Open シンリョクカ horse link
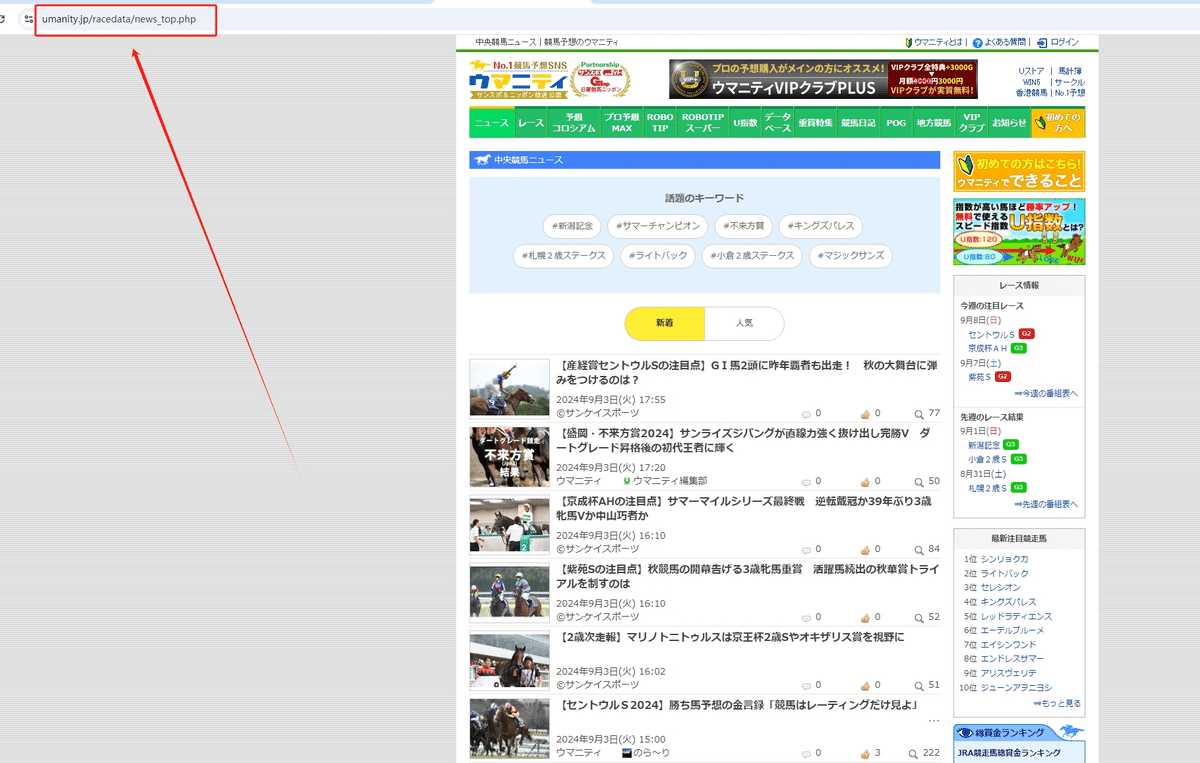Viewport: 1200px width, 763px height. click(1004, 559)
